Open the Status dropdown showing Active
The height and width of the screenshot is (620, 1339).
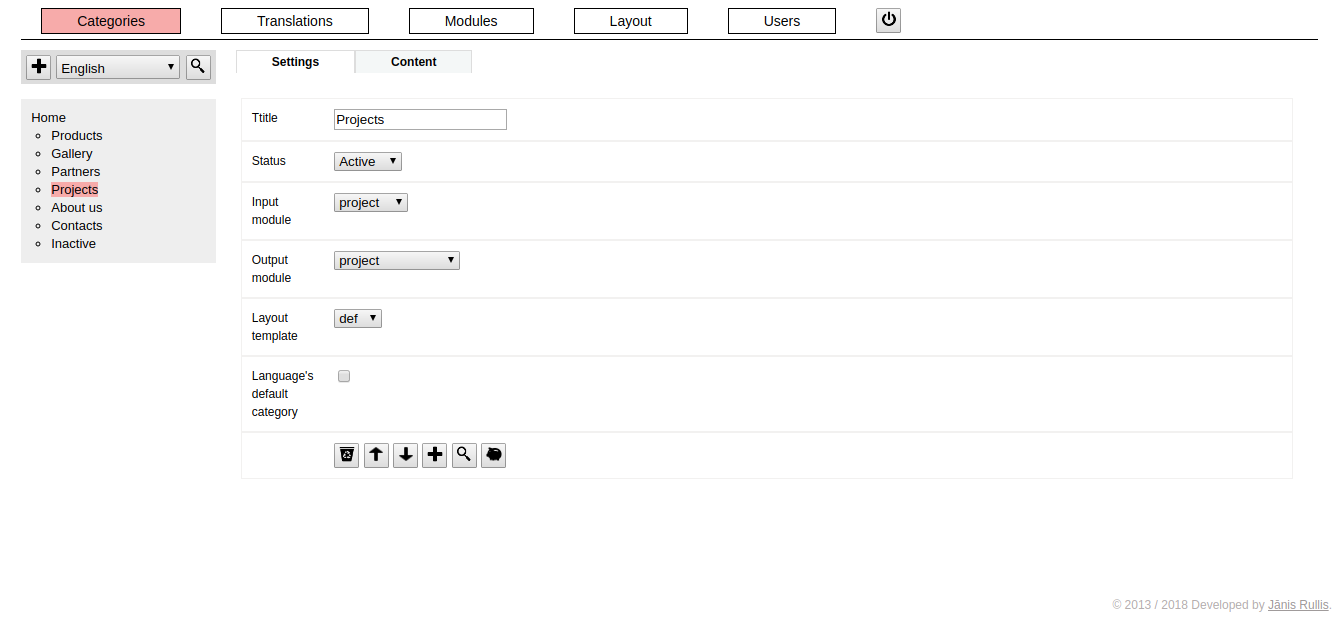coord(368,161)
